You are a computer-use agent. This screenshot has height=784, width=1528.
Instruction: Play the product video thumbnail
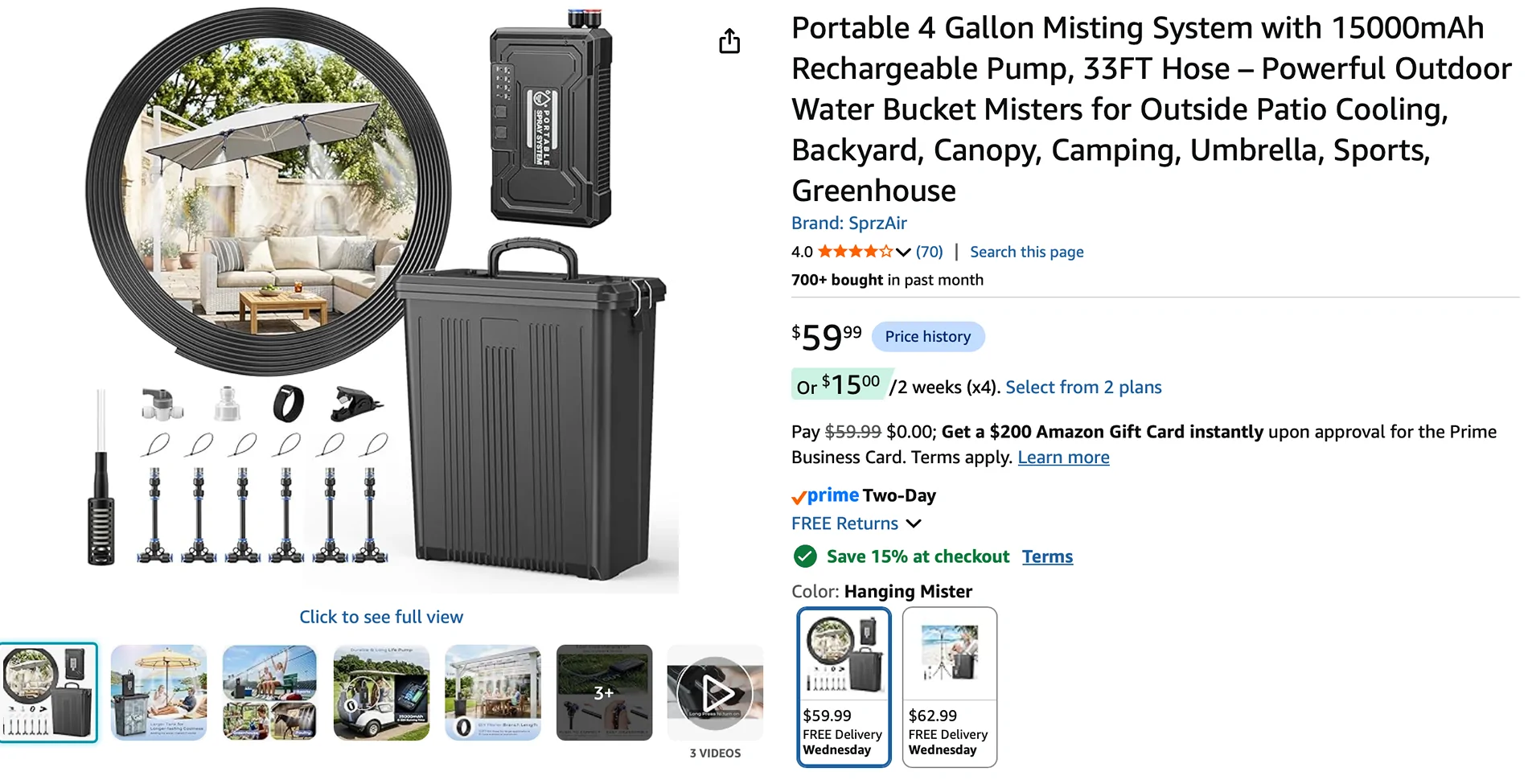point(715,692)
